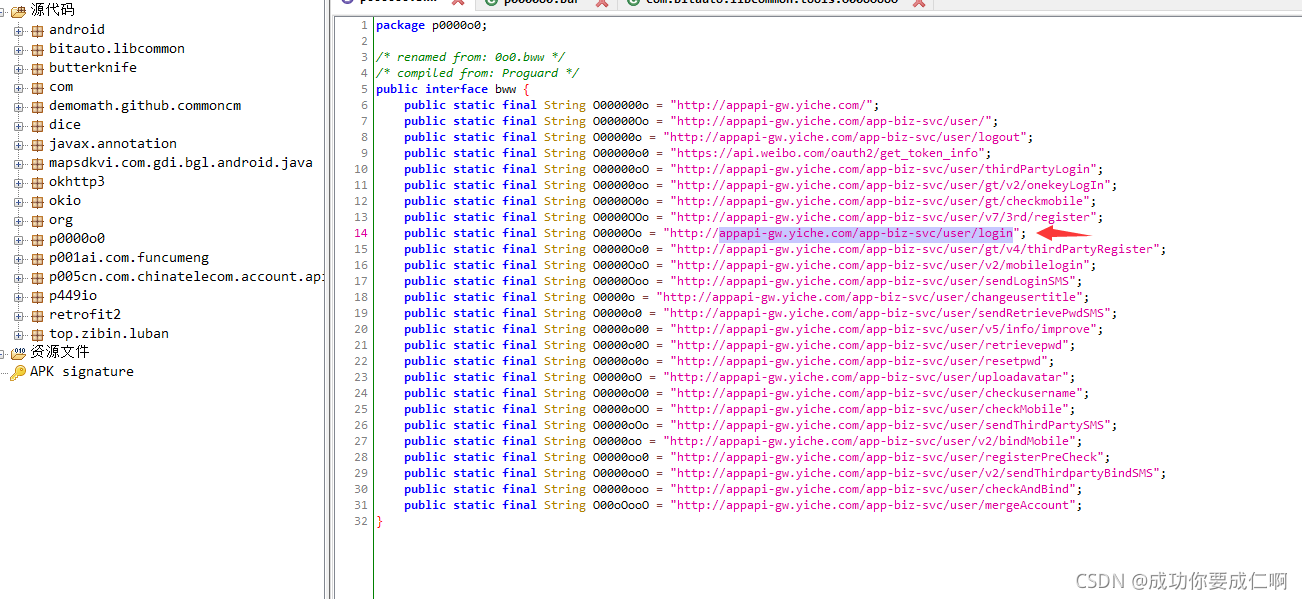
Task: Click the p005cn.com.chinatelecom package icon
Action: coord(38,277)
